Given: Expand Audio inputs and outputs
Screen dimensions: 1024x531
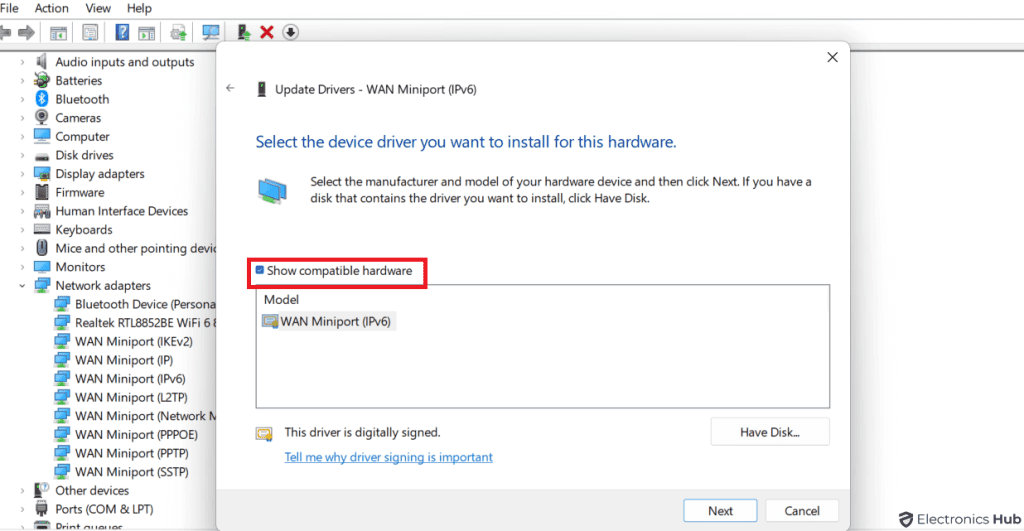Looking at the screenshot, I should tap(22, 62).
